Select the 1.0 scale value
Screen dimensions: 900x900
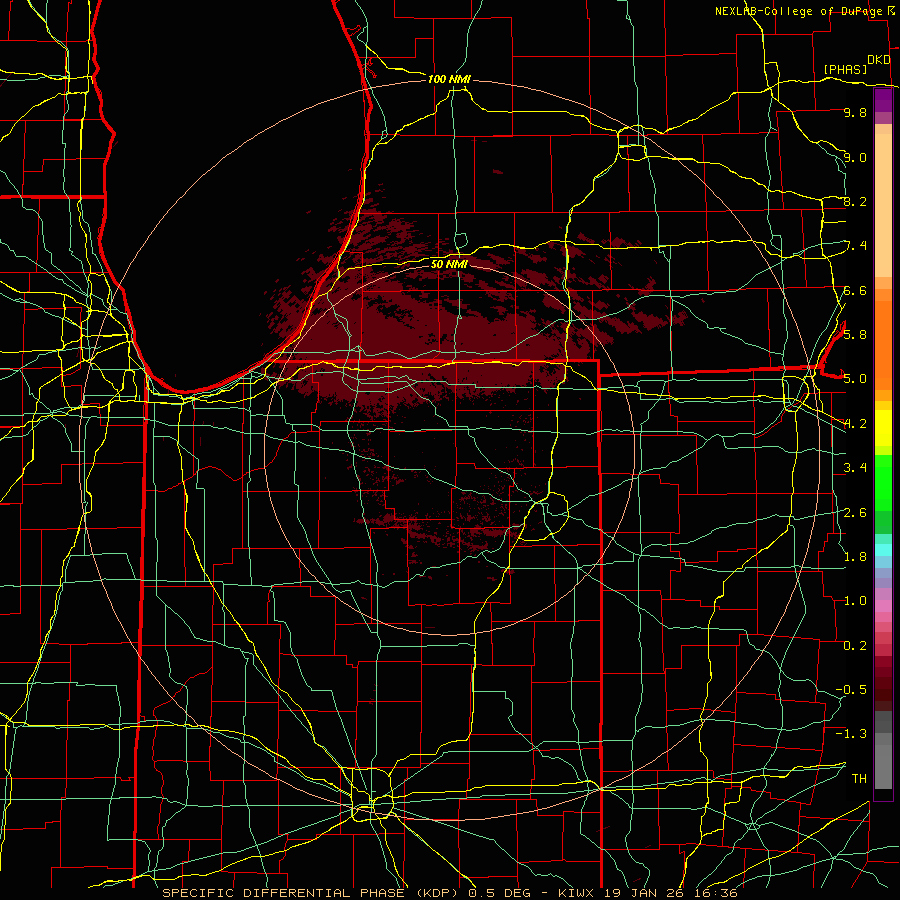coord(855,601)
